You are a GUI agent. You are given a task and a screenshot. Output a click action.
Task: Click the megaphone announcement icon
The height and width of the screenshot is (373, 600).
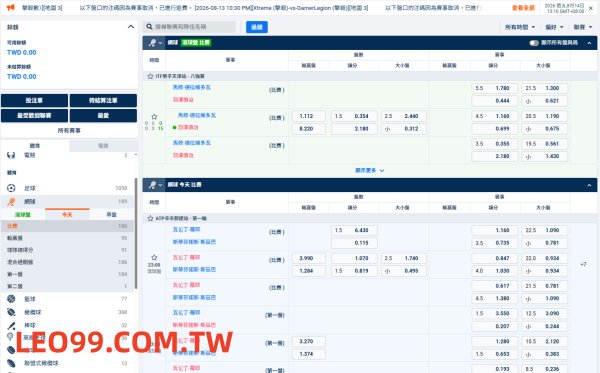coord(10,7)
